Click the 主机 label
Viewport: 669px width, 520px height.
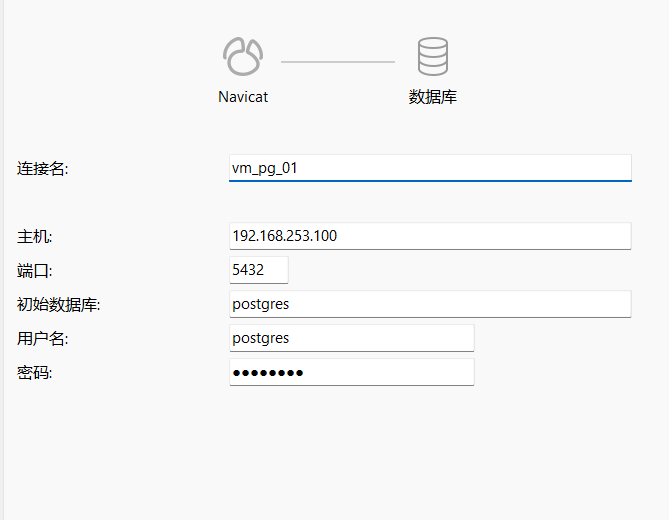click(x=35, y=236)
